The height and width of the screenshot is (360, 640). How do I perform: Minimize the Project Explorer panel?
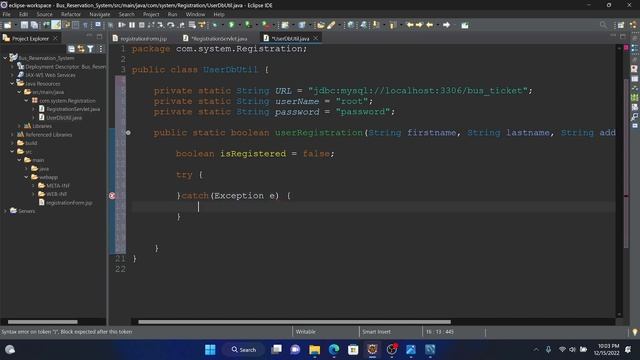click(89, 37)
